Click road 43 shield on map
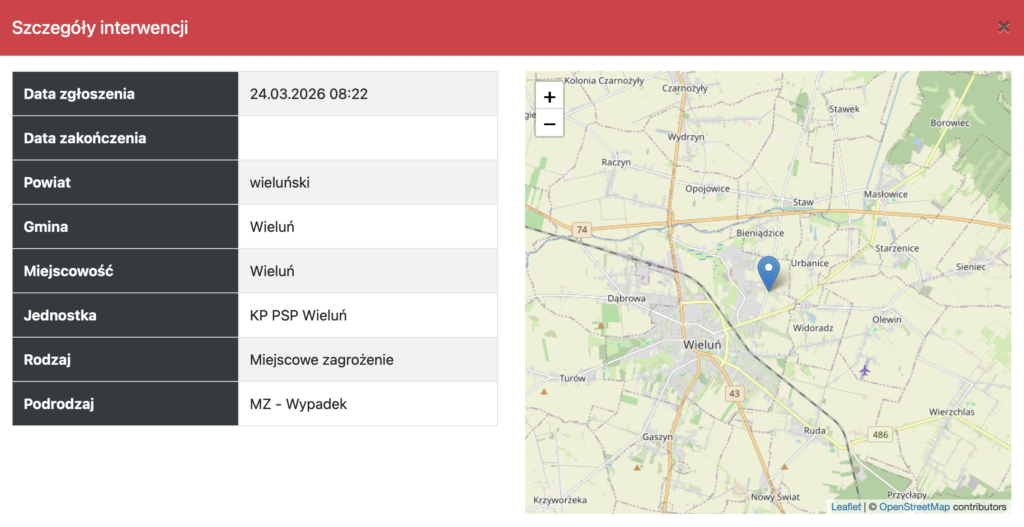Screen dimensions: 1024x527 (735, 393)
